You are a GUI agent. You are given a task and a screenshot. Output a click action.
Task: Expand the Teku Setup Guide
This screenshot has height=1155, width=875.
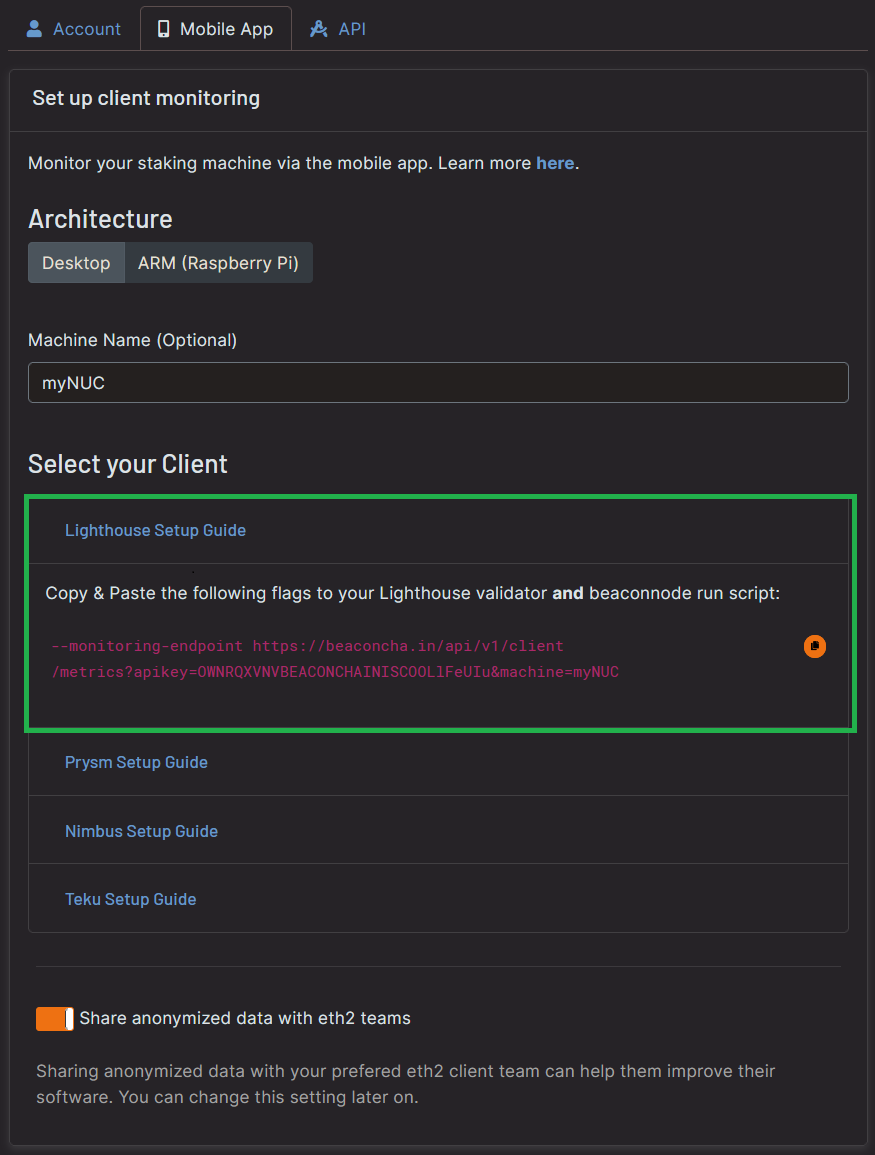tap(130, 898)
